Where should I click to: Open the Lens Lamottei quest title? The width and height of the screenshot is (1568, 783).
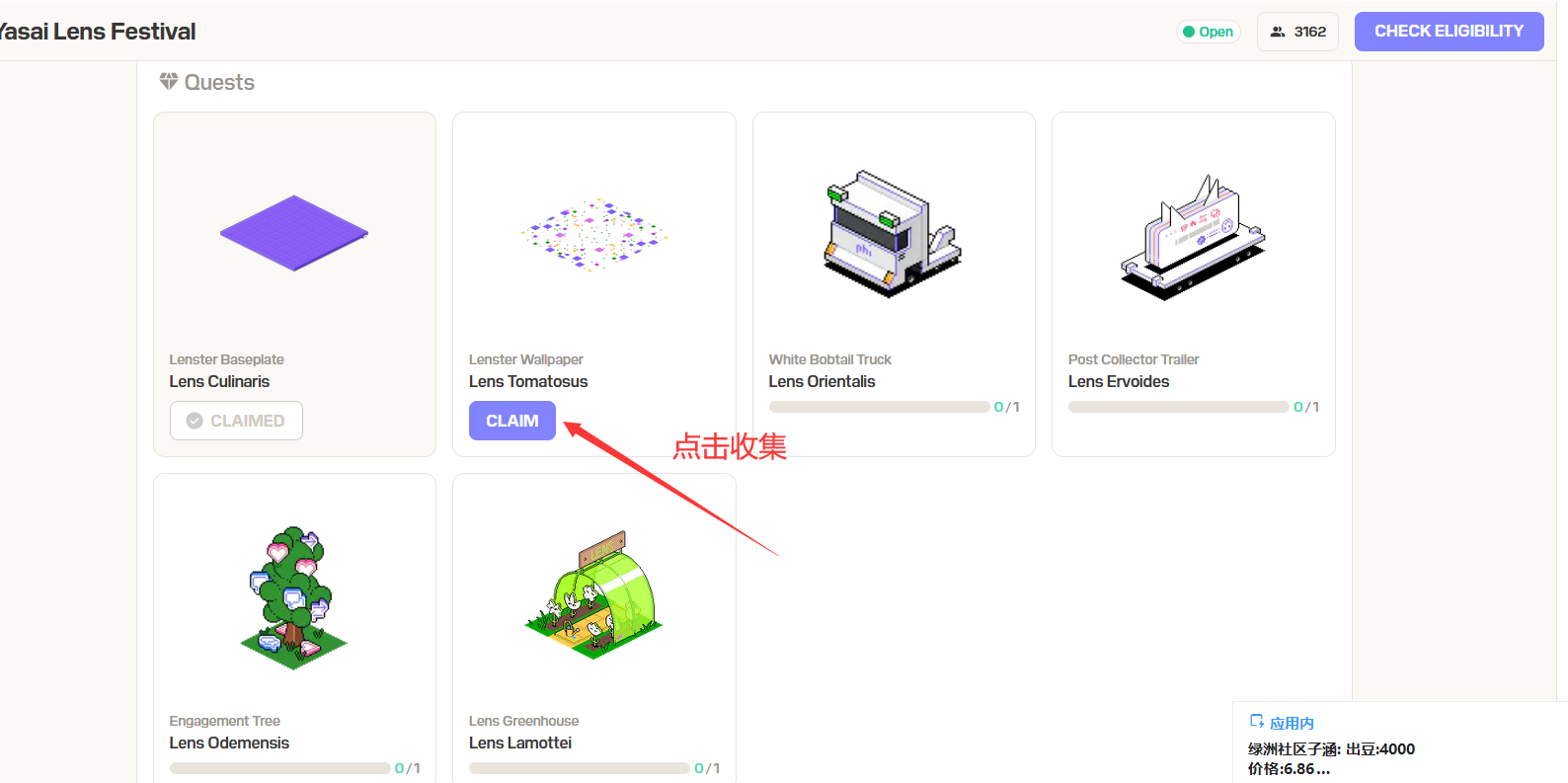[520, 743]
